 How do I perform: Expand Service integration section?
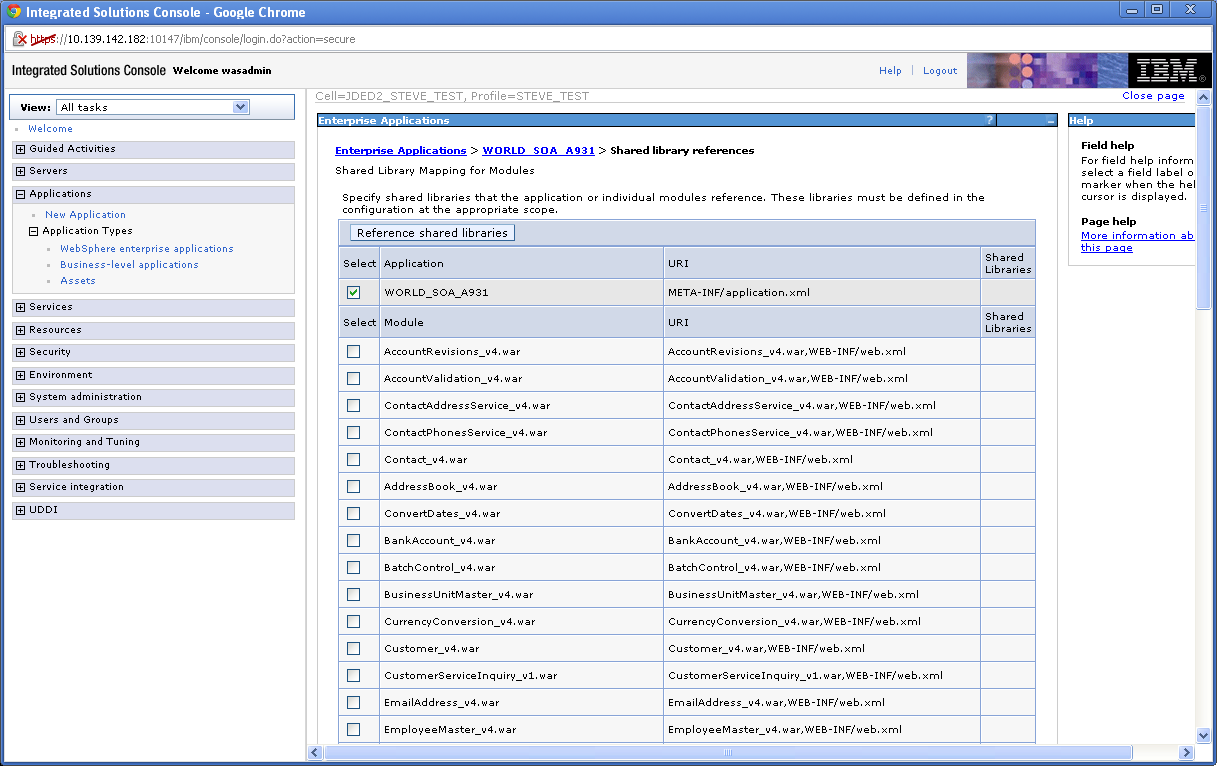pyautogui.click(x=20, y=487)
